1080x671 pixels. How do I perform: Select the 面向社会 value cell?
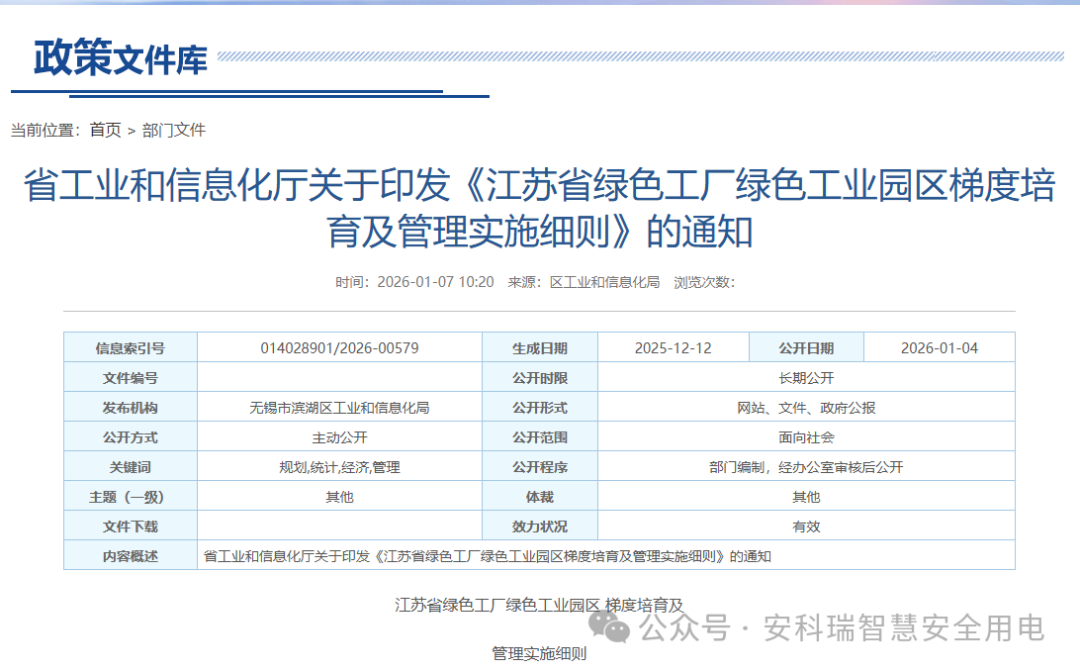point(806,437)
